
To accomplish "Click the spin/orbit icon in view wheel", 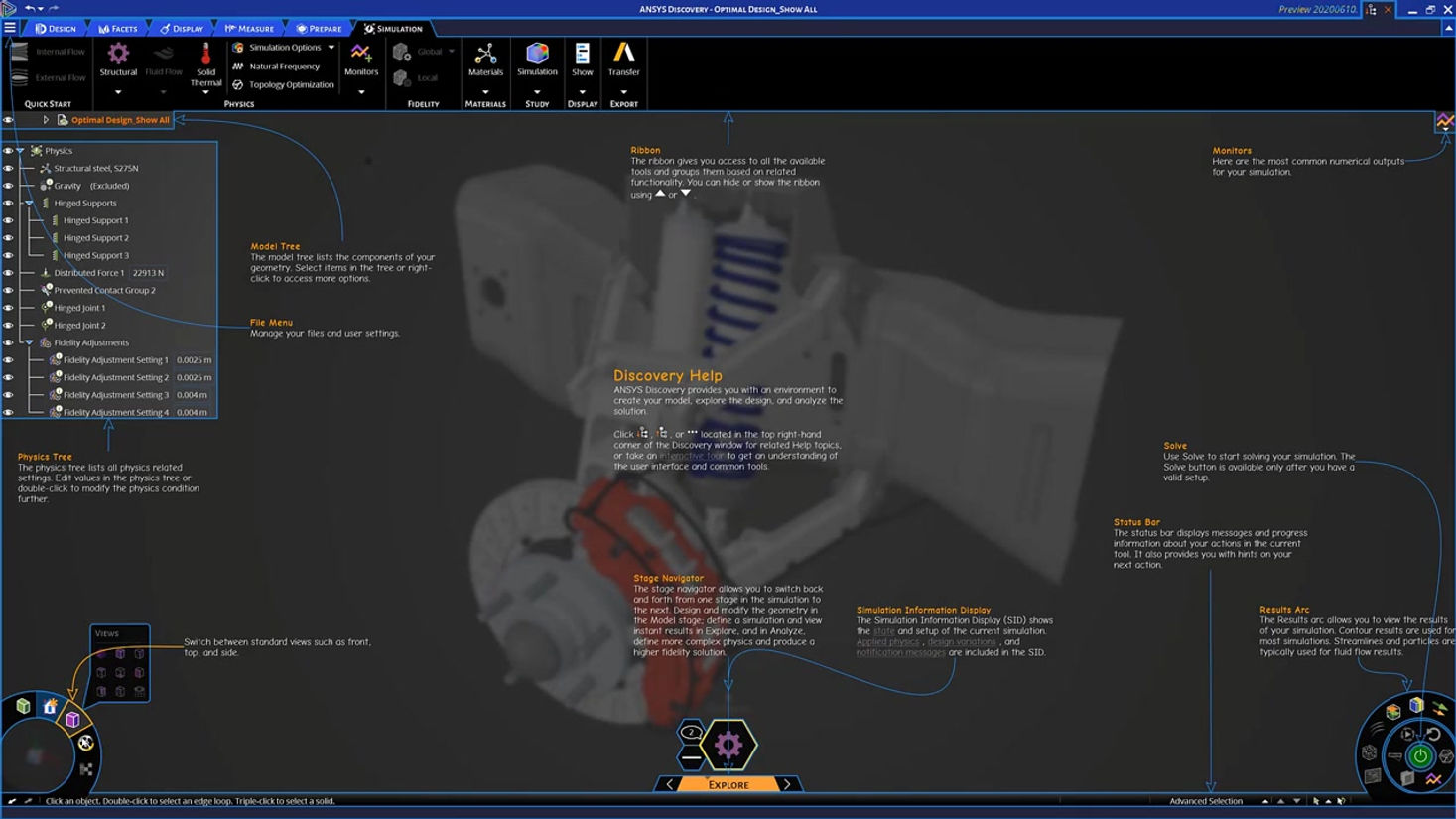I will tap(86, 743).
